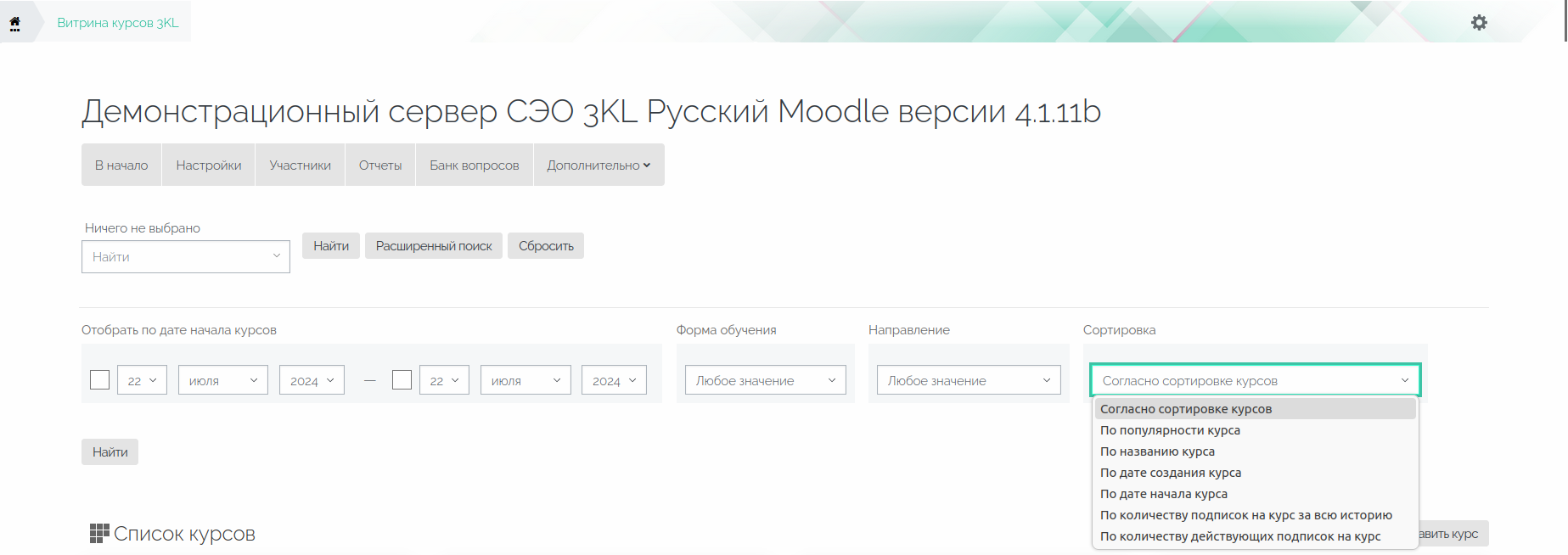The image size is (1568, 555).
Task: Open the Банк вопросов tab
Action: pos(475,165)
